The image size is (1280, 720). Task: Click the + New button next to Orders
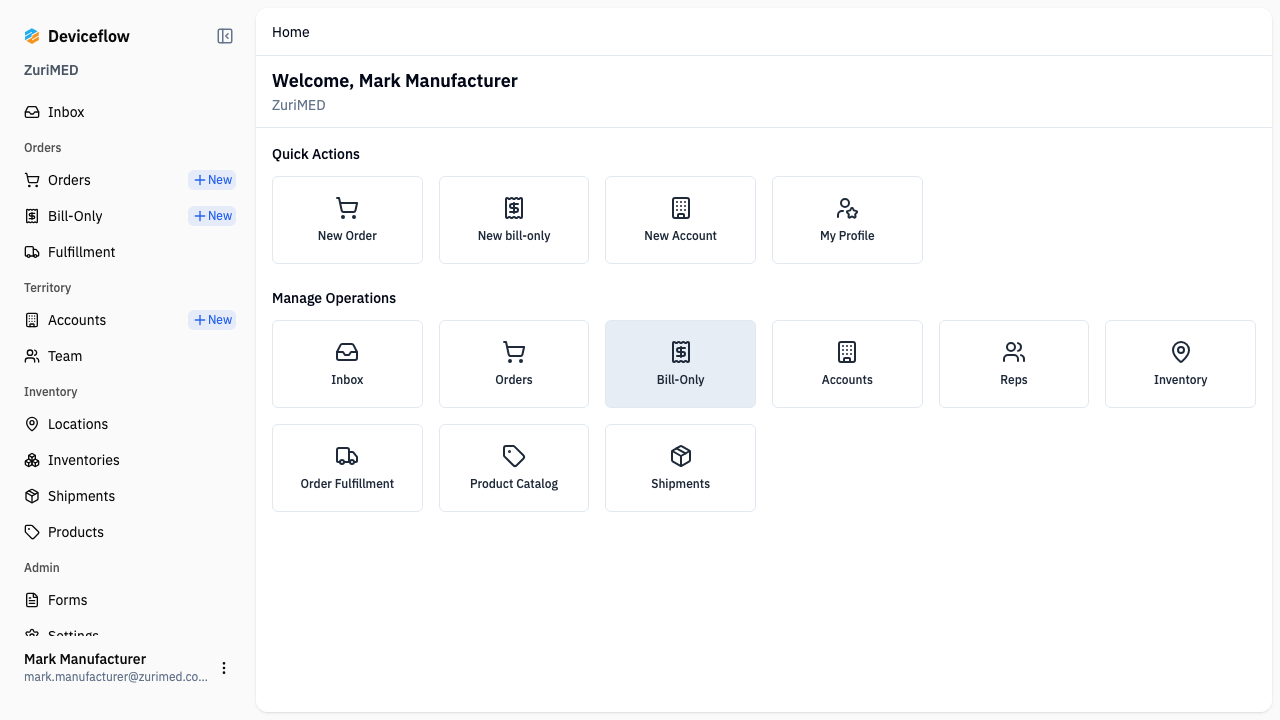click(212, 180)
